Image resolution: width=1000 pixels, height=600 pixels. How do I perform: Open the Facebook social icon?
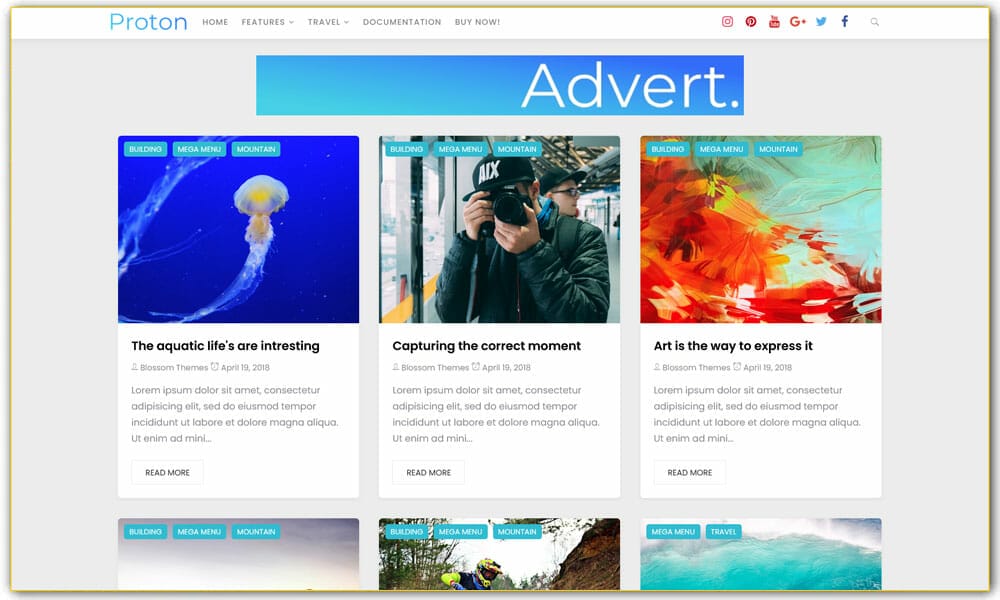[844, 22]
